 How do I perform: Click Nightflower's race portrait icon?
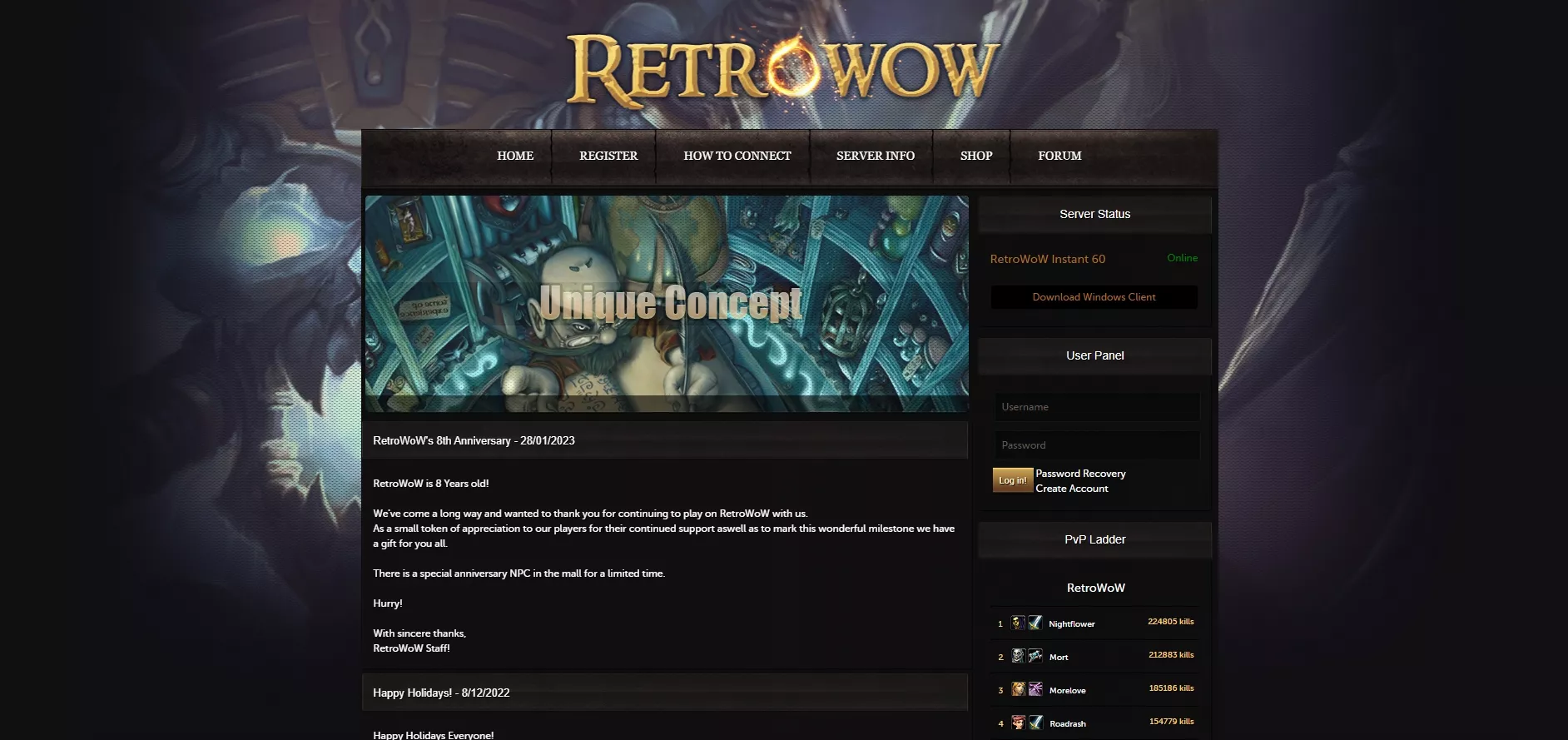(1017, 623)
